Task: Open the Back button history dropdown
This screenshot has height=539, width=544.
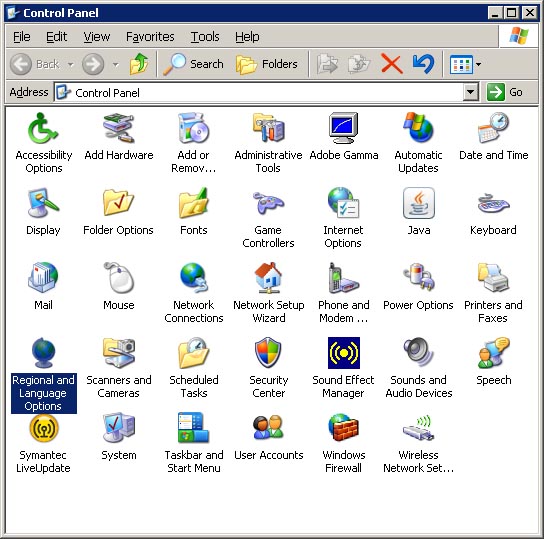Action: [x=70, y=65]
